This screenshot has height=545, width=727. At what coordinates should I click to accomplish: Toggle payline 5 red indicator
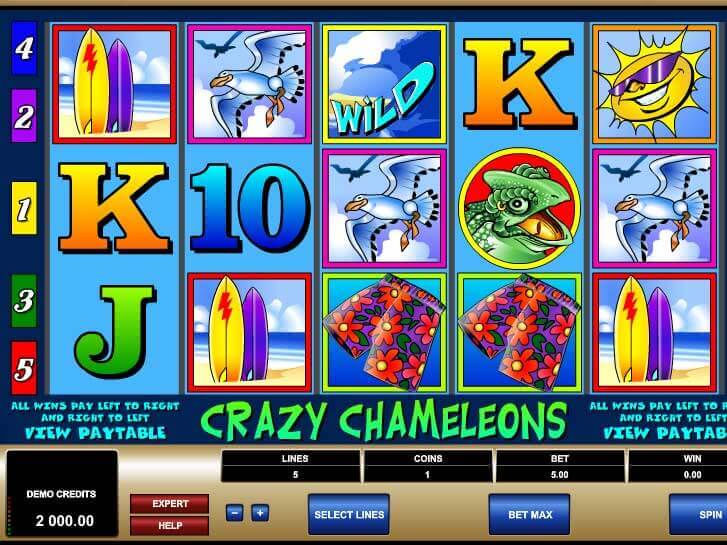(x=24, y=368)
